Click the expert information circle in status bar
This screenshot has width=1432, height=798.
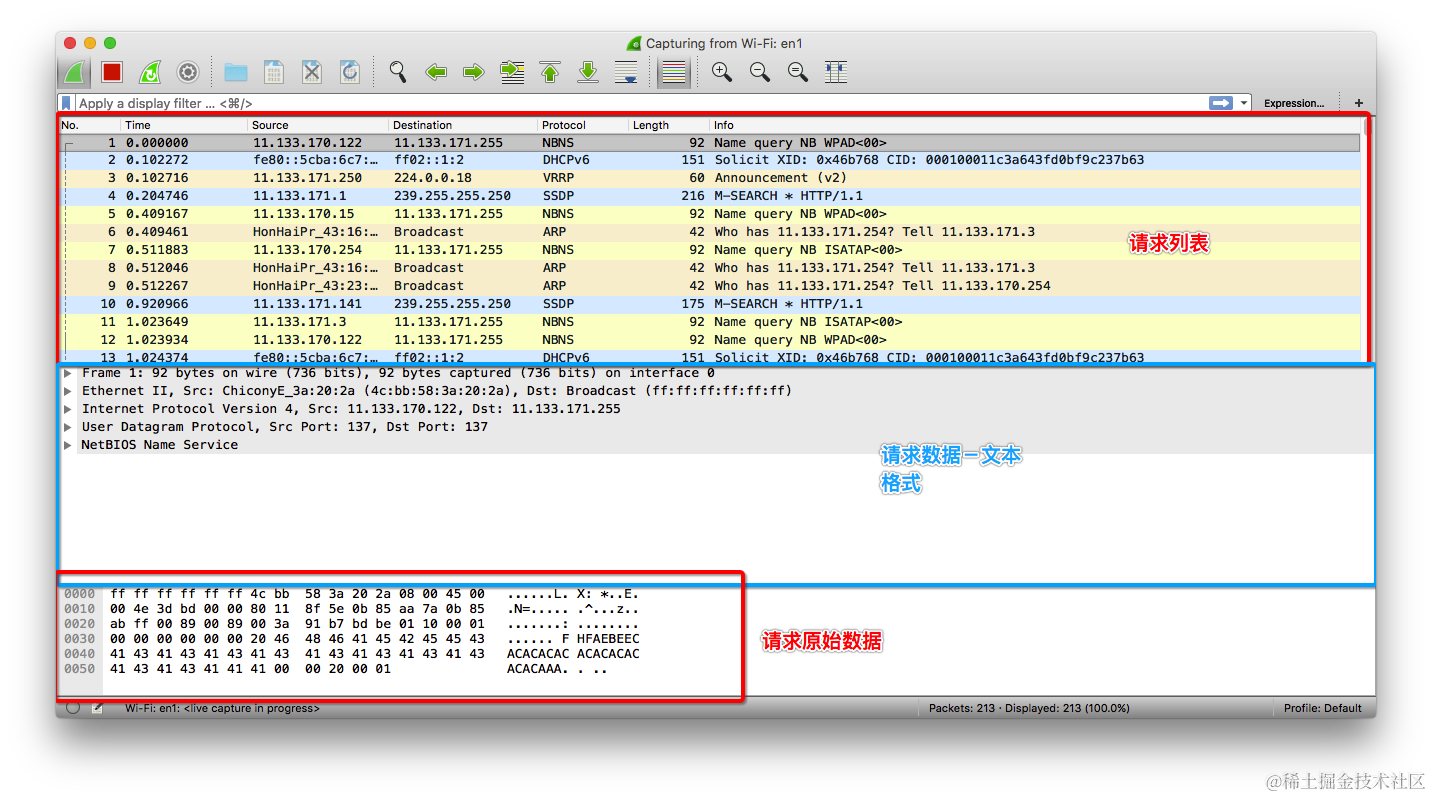pyautogui.click(x=72, y=708)
